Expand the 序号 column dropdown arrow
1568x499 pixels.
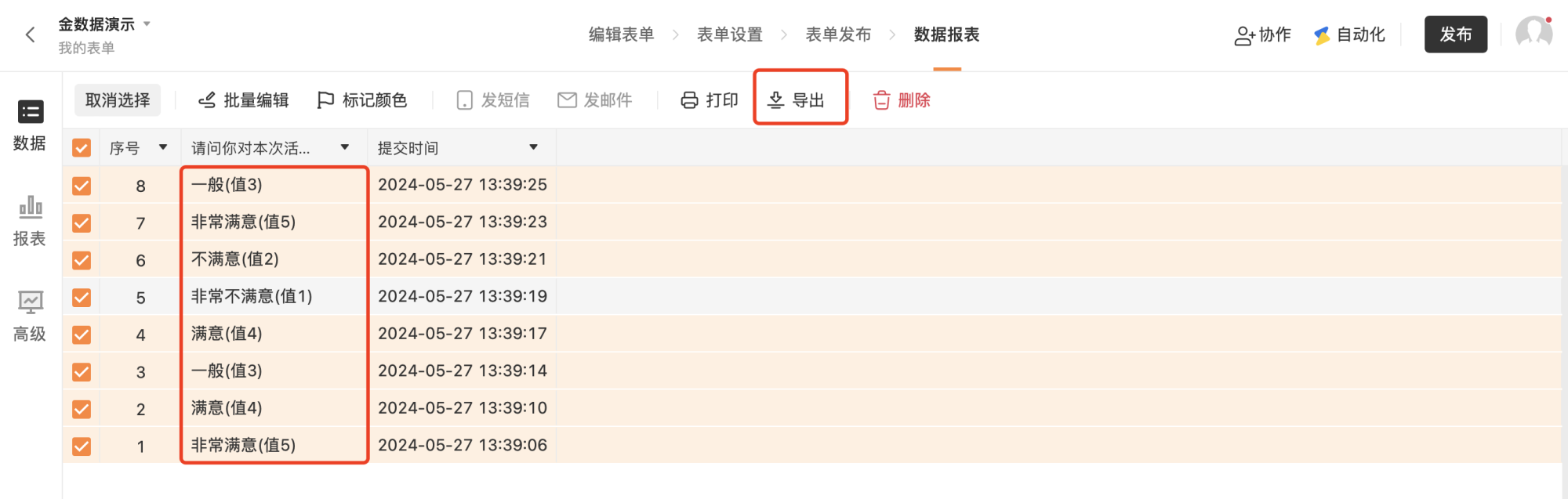point(163,147)
